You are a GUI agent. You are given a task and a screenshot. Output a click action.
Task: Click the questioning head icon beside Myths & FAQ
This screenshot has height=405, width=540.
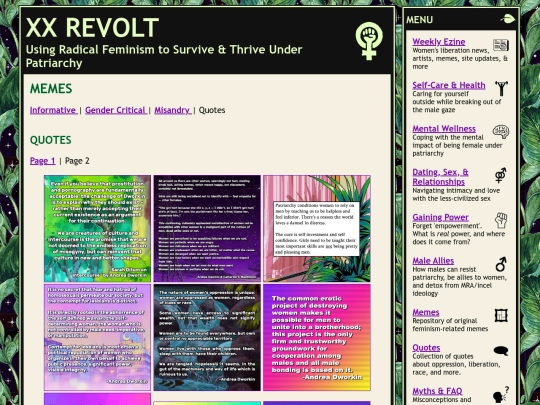(x=501, y=394)
